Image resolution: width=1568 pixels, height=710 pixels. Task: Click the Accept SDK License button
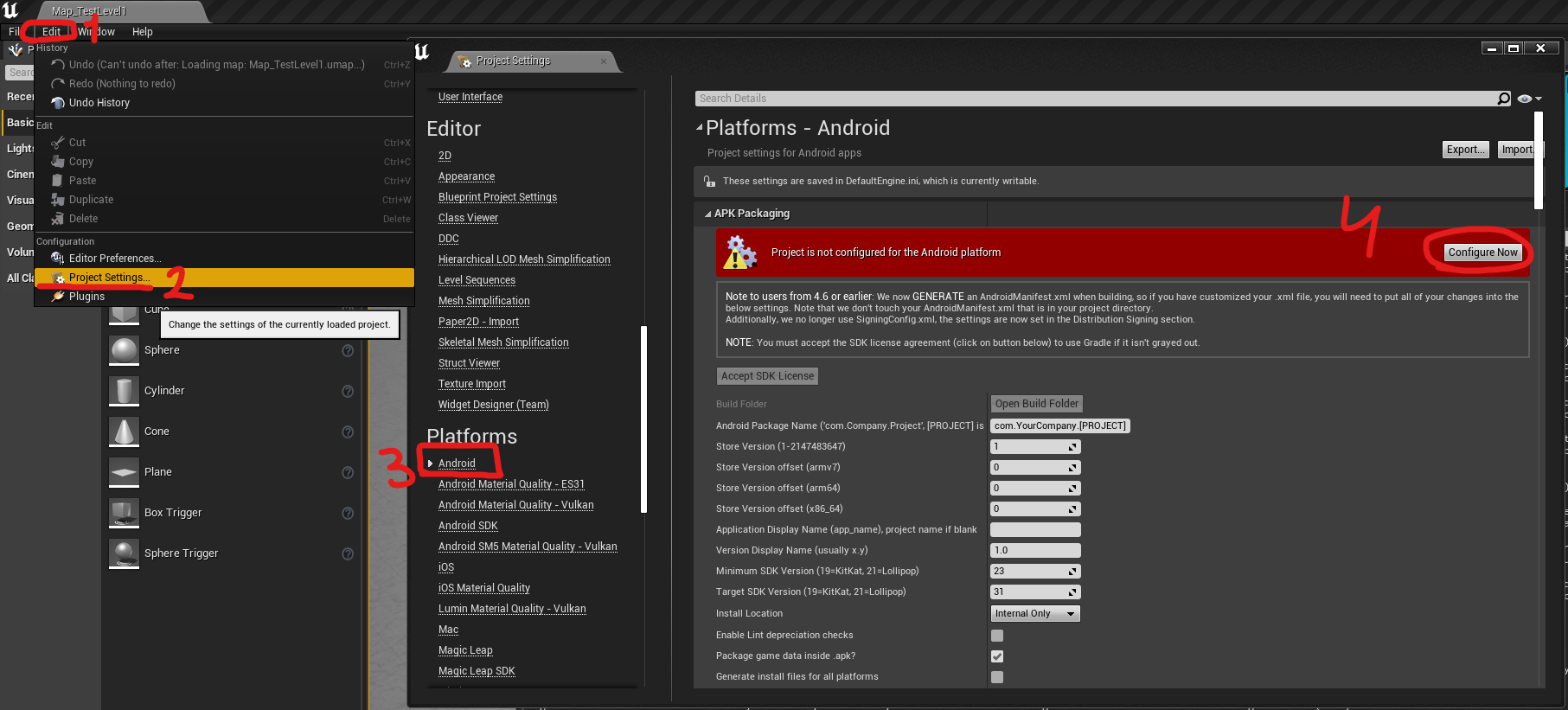[767, 376]
